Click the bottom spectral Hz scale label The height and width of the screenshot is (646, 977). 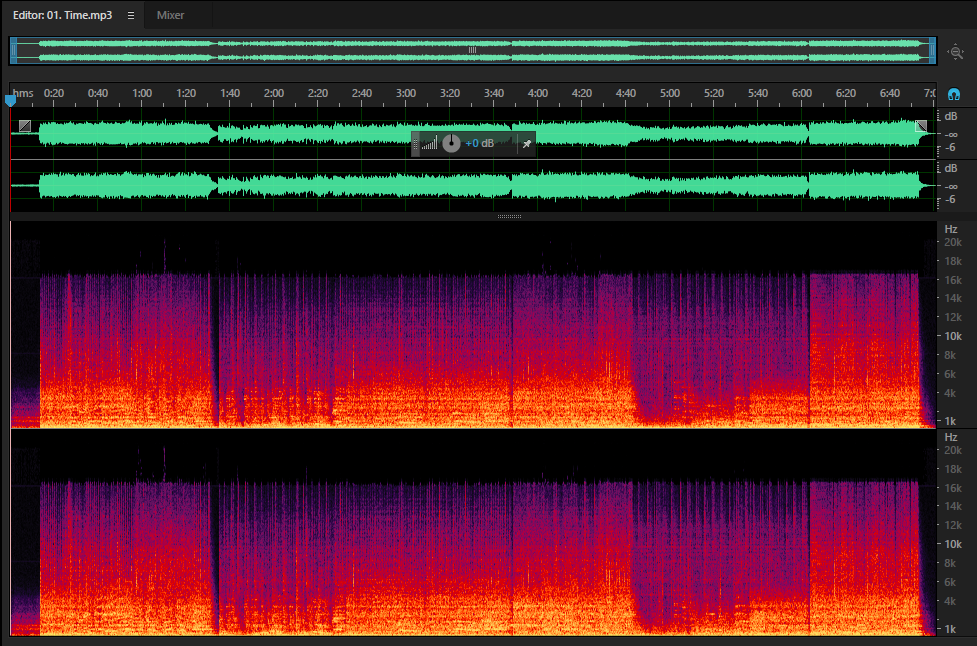pos(951,437)
